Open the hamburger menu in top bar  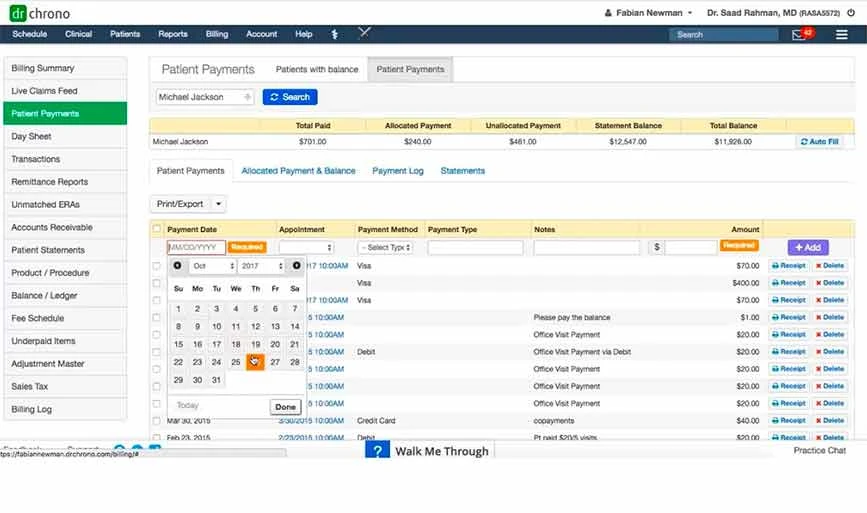coord(842,34)
